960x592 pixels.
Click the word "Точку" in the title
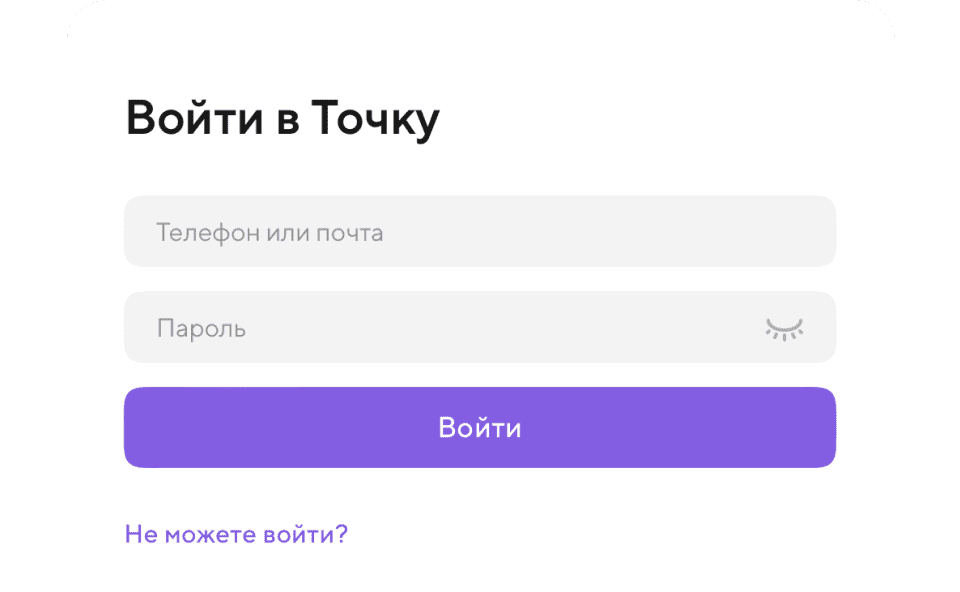(x=375, y=120)
